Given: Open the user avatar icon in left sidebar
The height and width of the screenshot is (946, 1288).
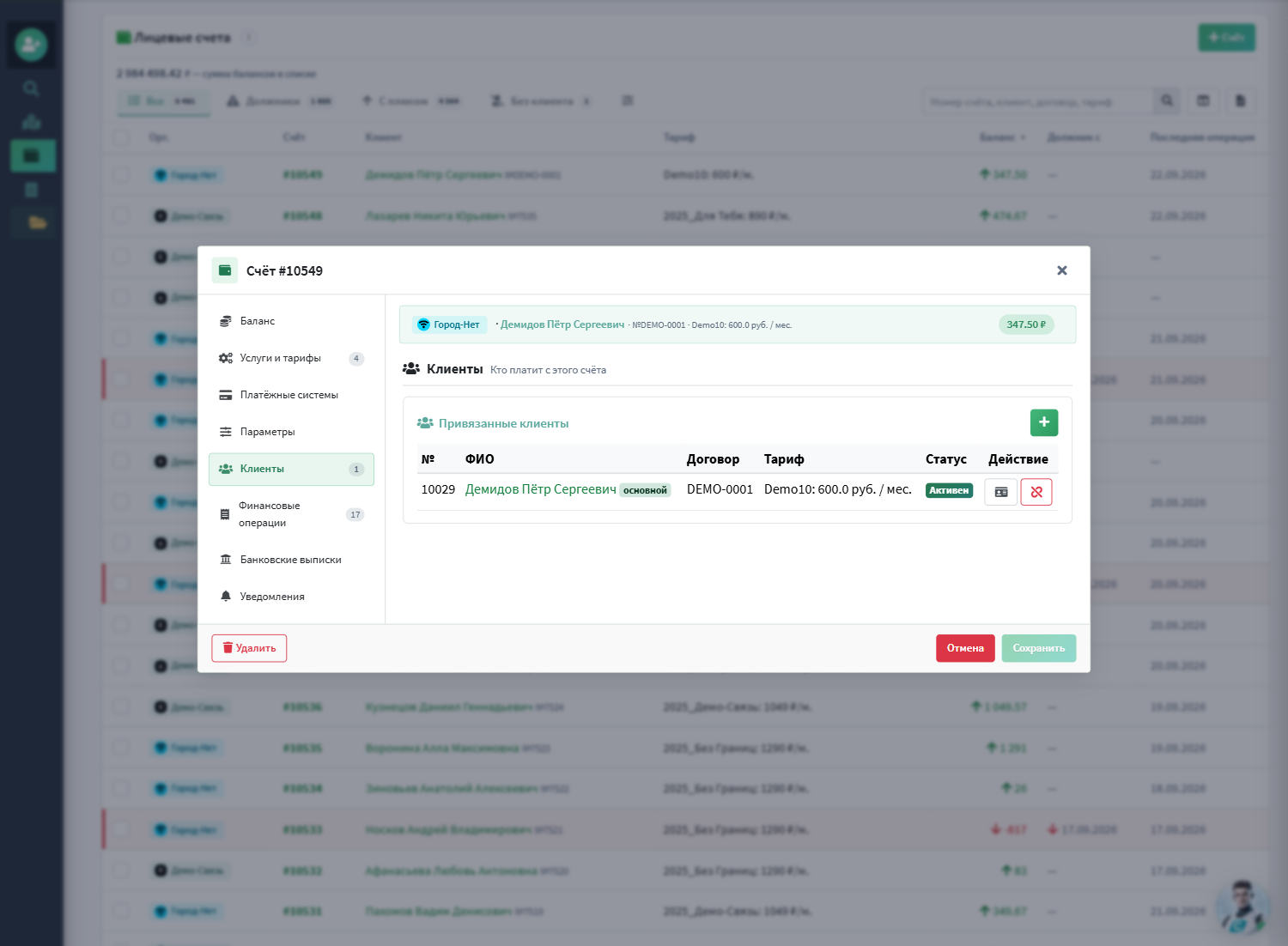Looking at the screenshot, I should (31, 45).
